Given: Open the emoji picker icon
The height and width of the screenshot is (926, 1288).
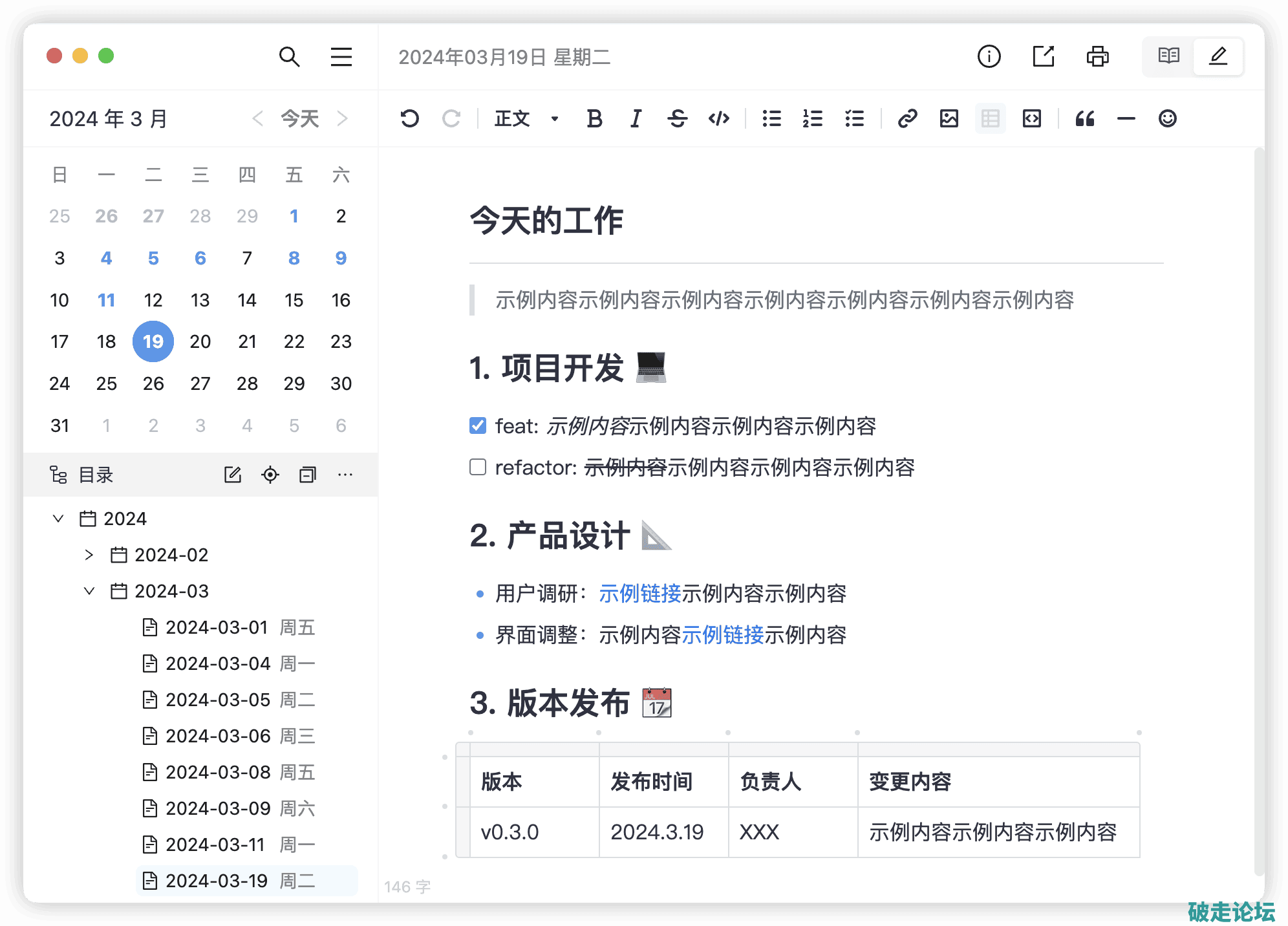Looking at the screenshot, I should pyautogui.click(x=1167, y=118).
